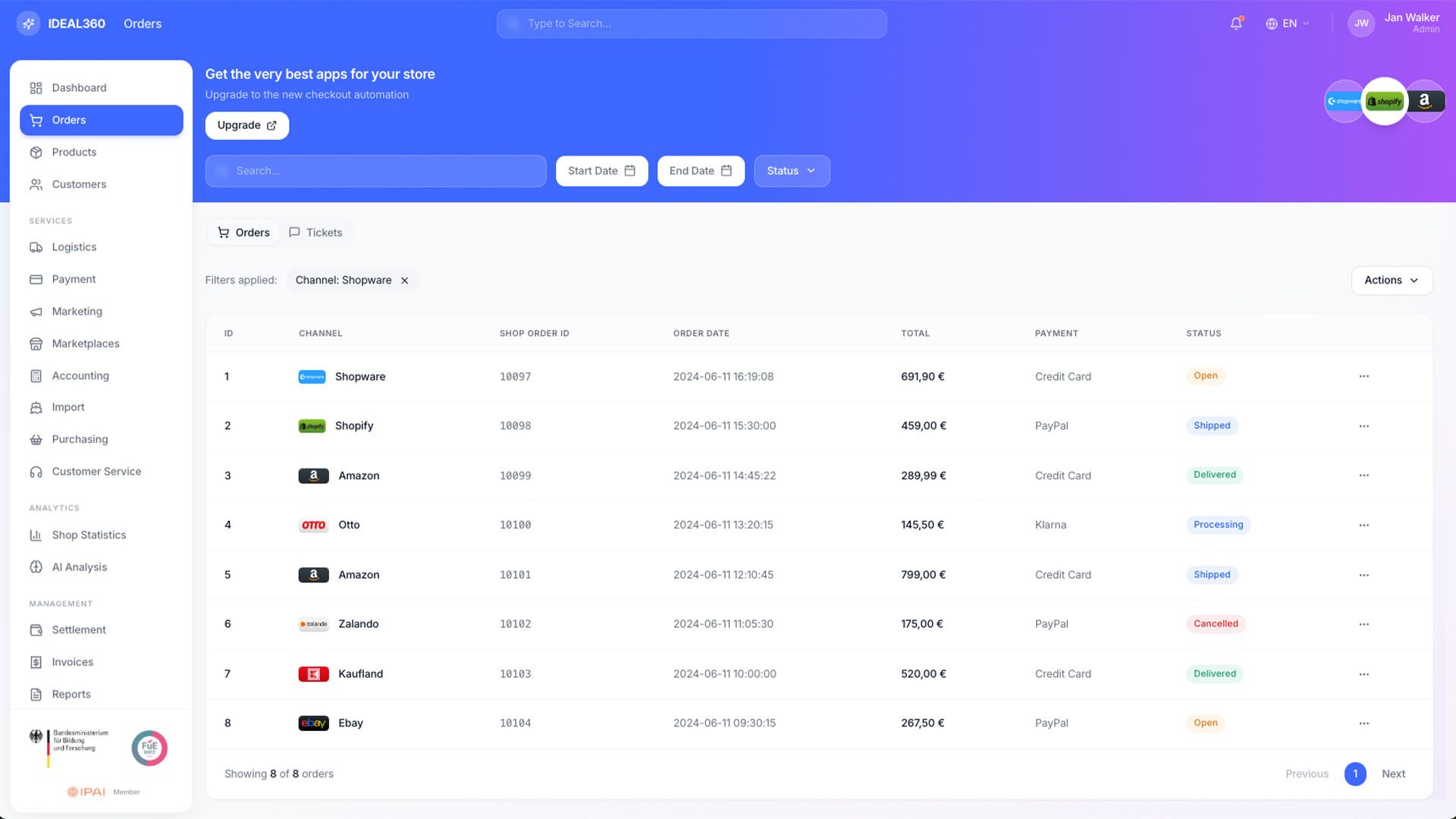Open row actions for order 10101
The image size is (1456, 819).
click(1363, 575)
